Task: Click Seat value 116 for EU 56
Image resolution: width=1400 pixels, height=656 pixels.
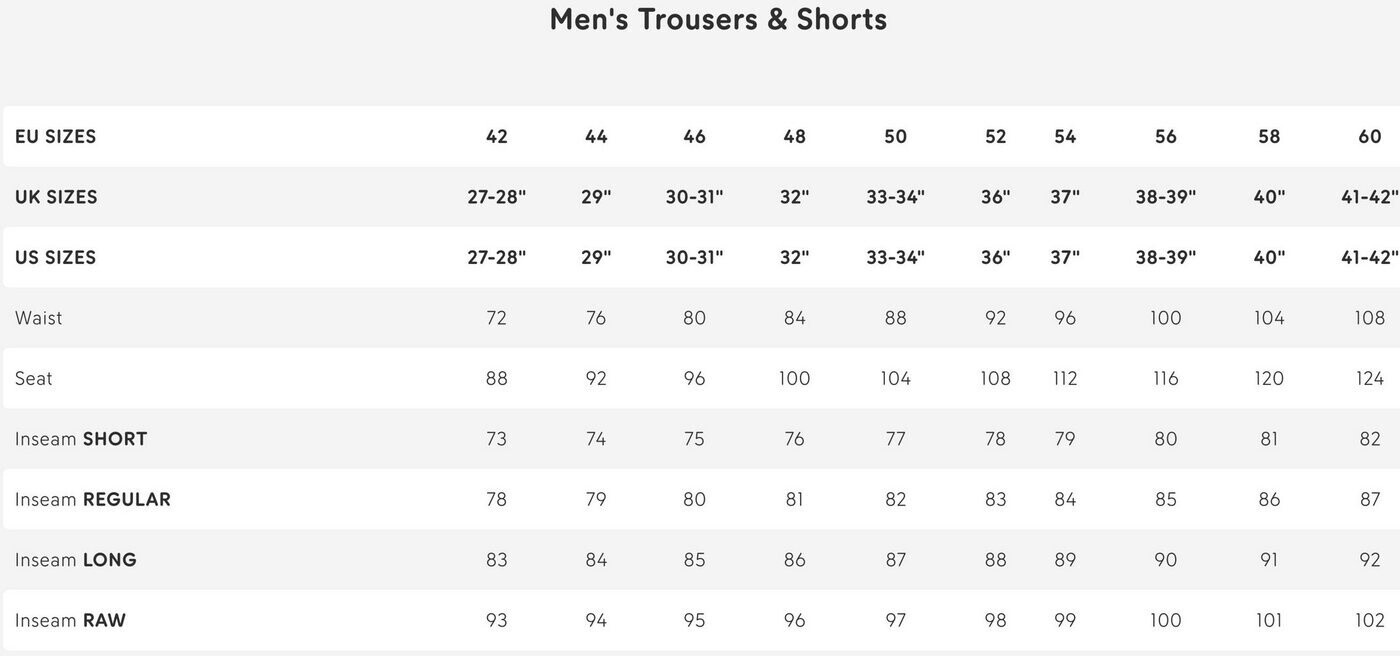Action: 1166,379
